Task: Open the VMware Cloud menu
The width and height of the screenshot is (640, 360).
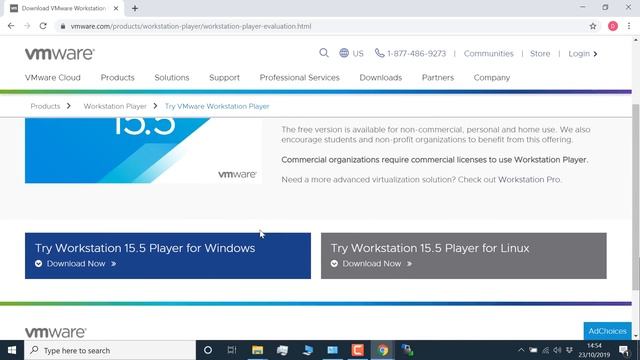Action: point(53,78)
